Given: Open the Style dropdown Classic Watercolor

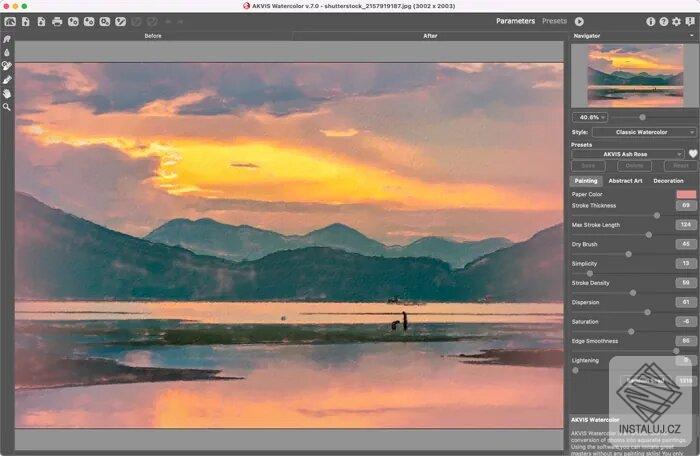Looking at the screenshot, I should tap(644, 132).
